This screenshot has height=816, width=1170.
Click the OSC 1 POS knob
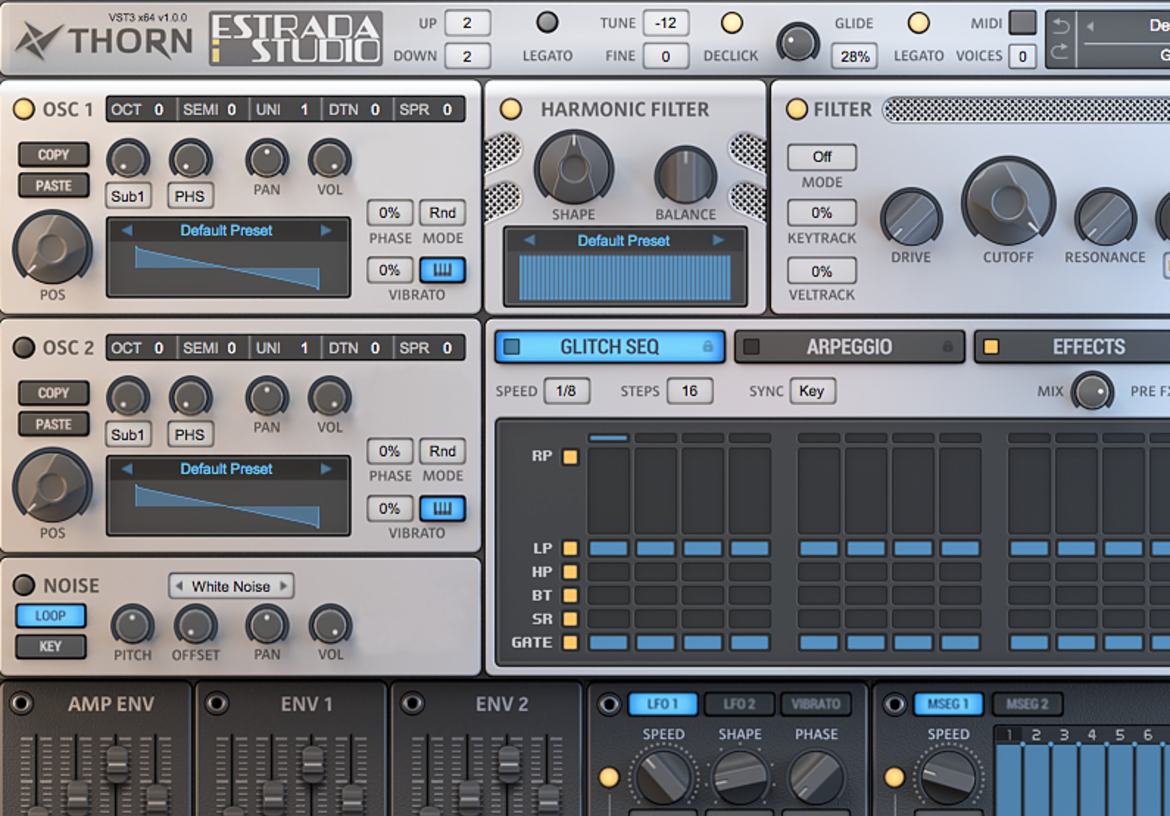(x=52, y=249)
